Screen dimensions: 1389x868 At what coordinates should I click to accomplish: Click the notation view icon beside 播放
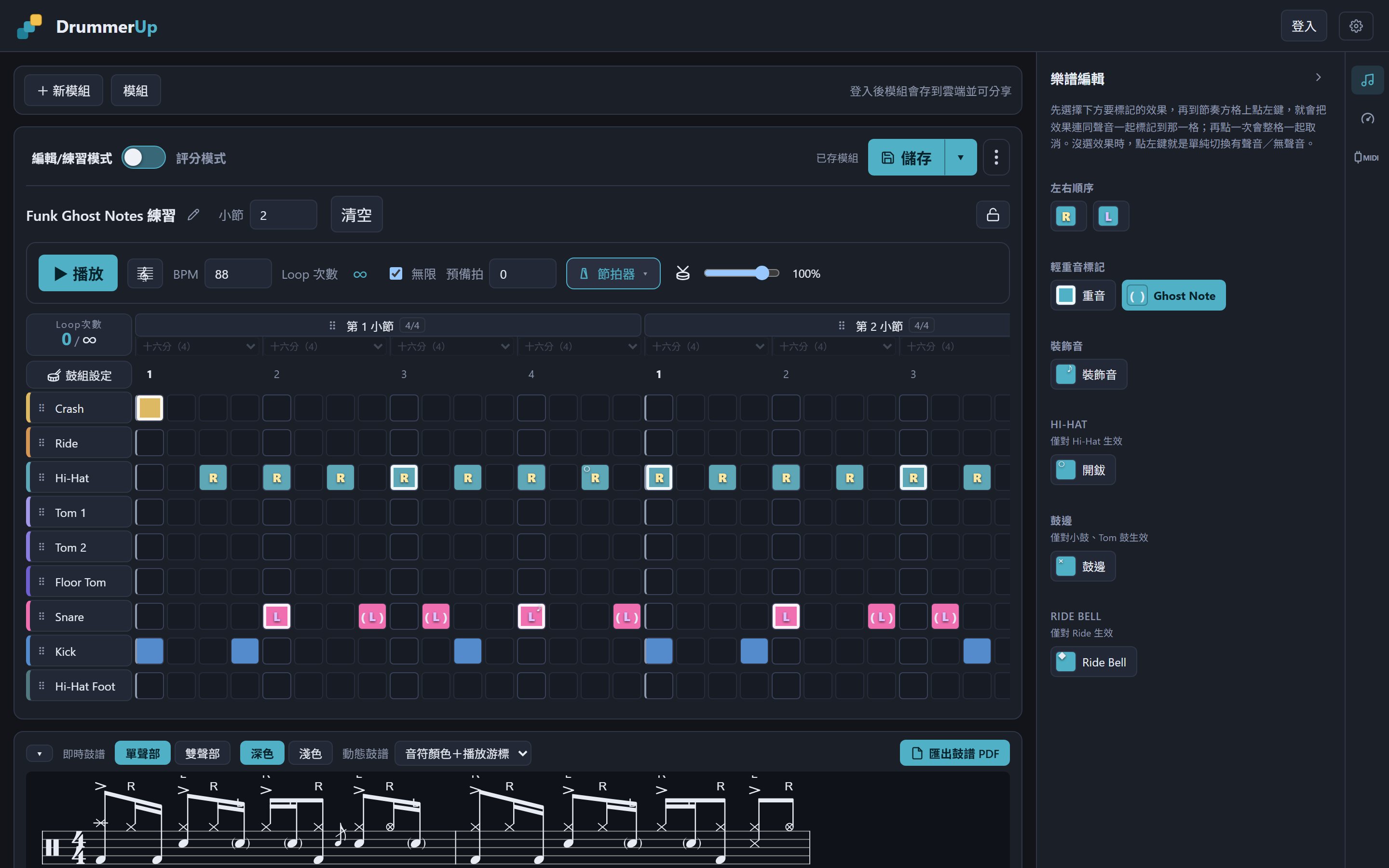tap(145, 273)
